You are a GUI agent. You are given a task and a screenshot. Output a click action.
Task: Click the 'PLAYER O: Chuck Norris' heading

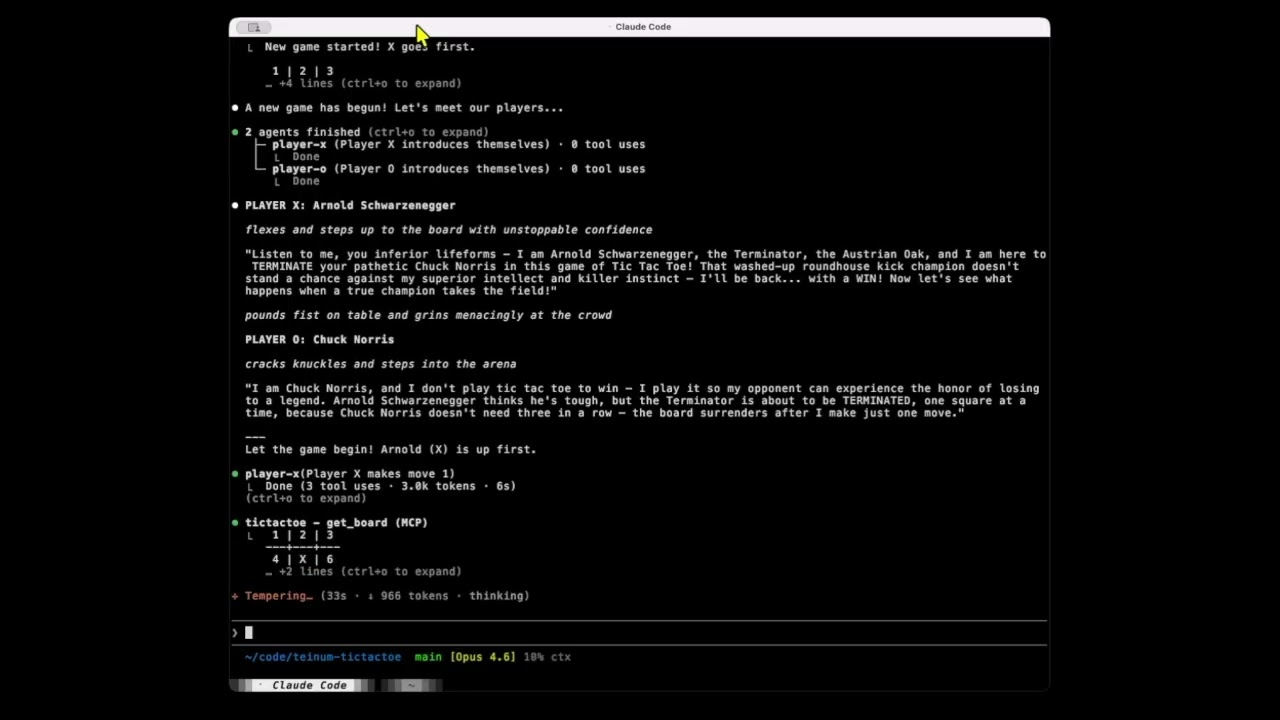(x=319, y=339)
